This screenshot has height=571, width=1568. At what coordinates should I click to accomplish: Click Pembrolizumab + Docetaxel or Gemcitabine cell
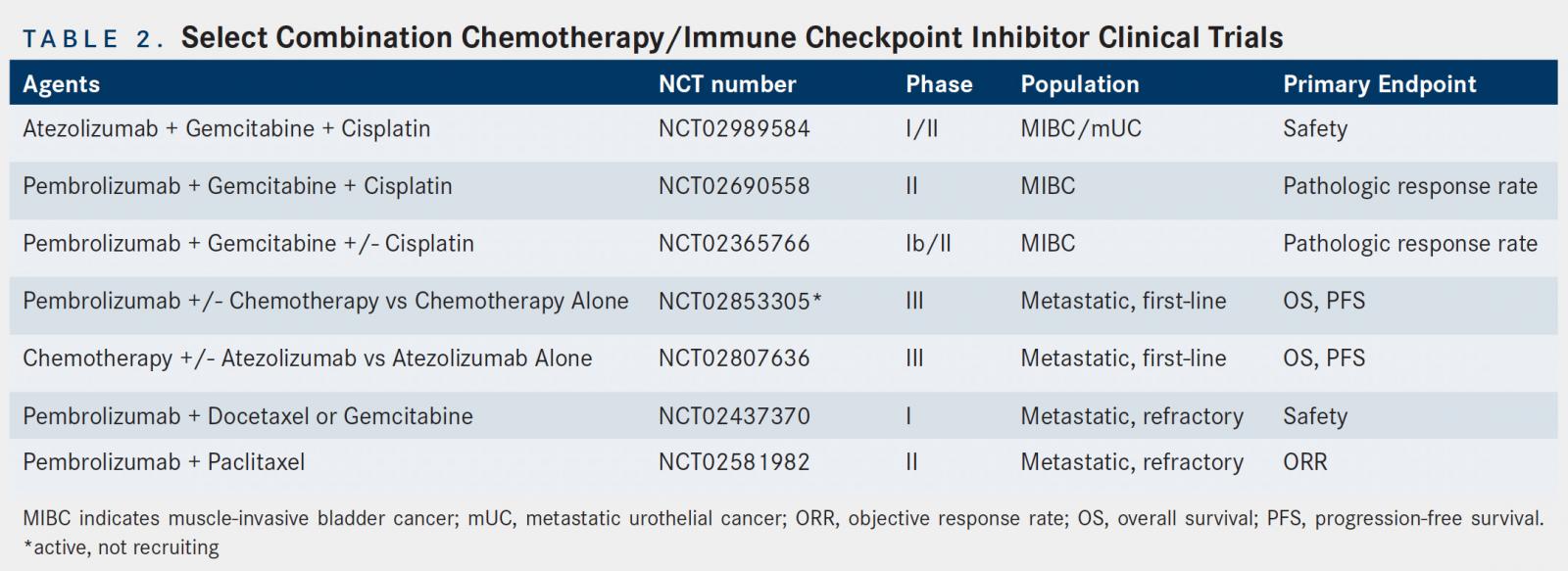pyautogui.click(x=248, y=416)
